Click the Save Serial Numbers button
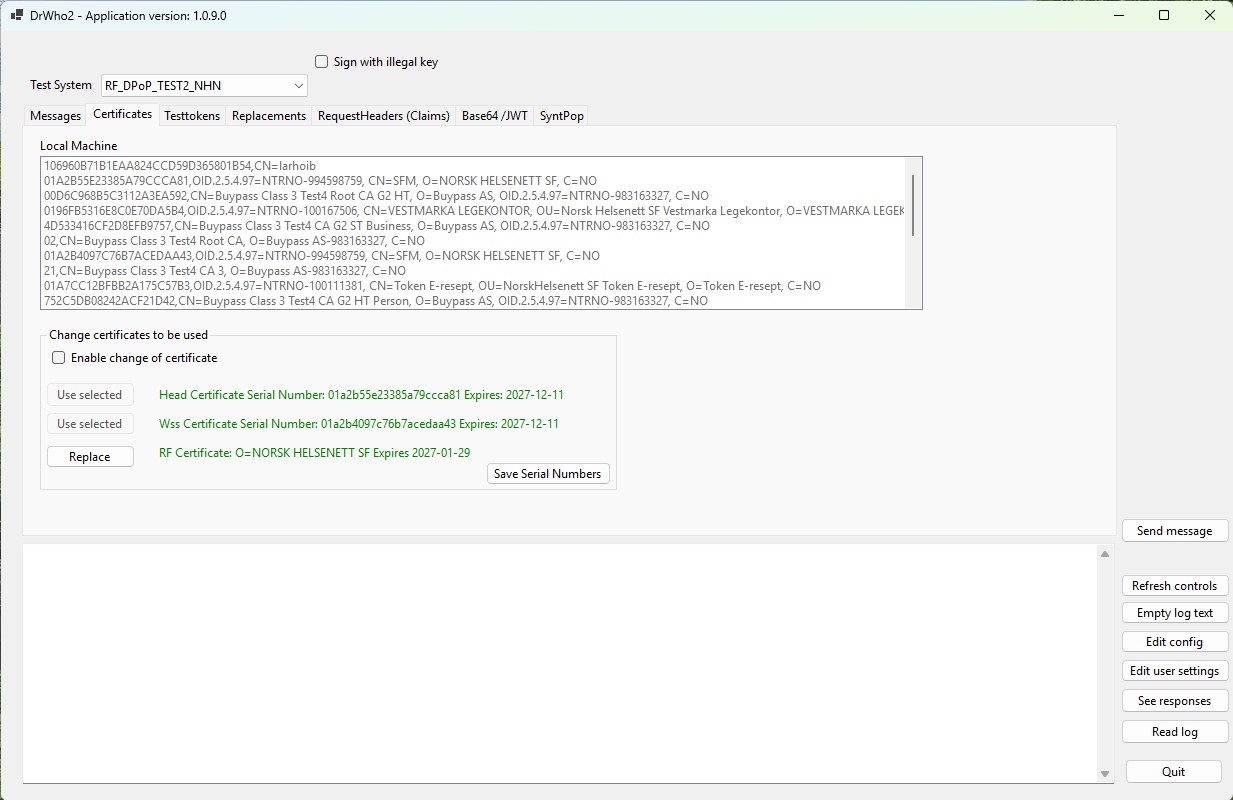The image size is (1233, 800). [x=547, y=474]
